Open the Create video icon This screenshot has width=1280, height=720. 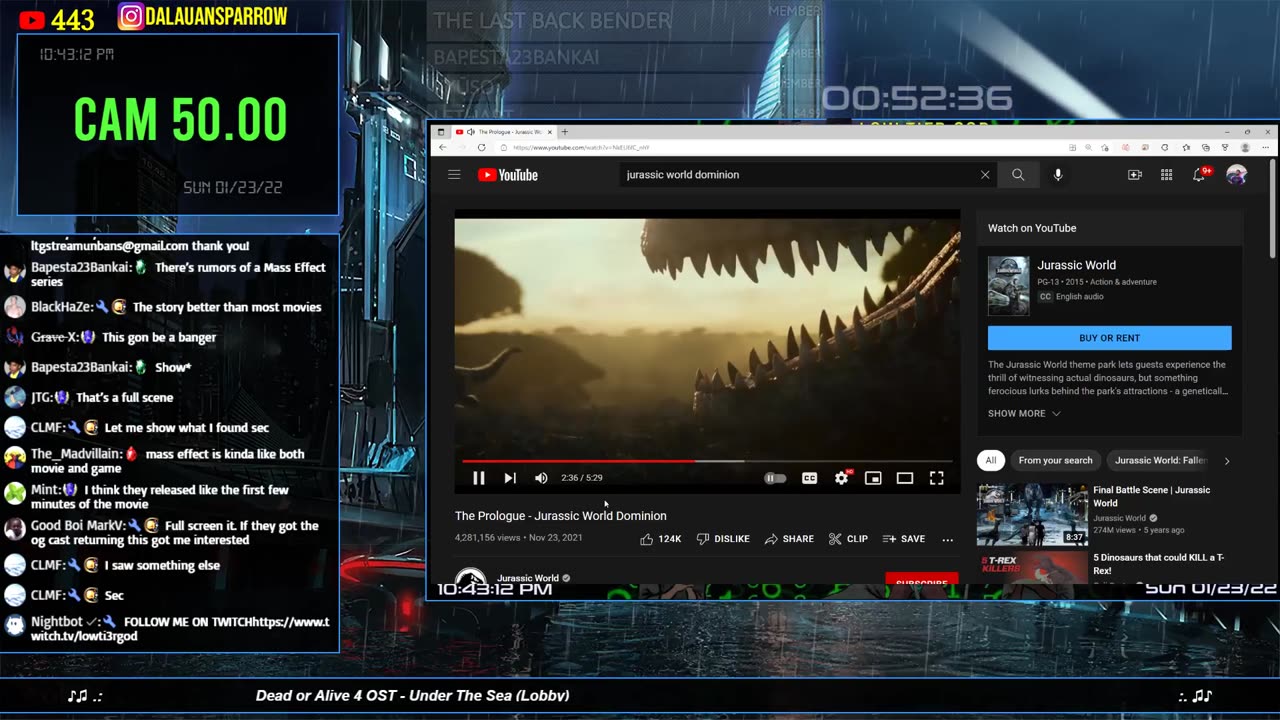pos(1135,175)
